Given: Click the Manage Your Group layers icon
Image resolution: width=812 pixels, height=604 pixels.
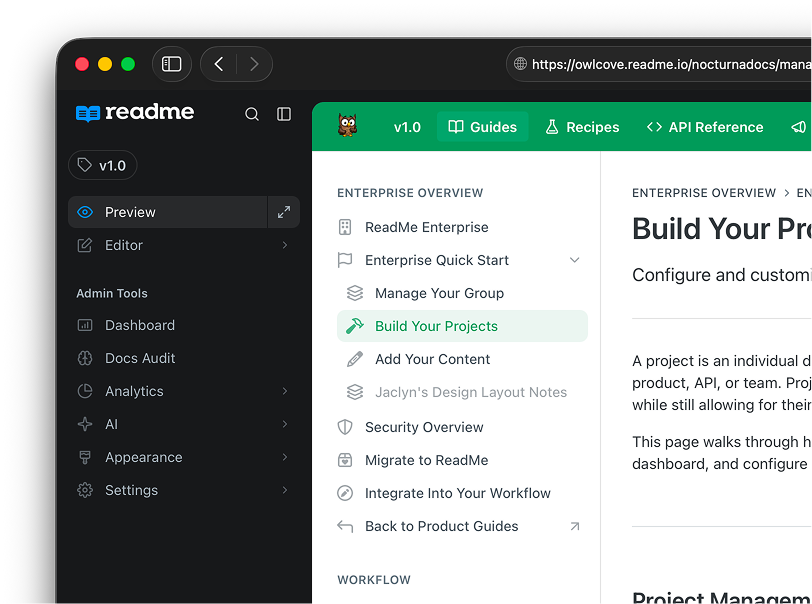Looking at the screenshot, I should 355,293.
